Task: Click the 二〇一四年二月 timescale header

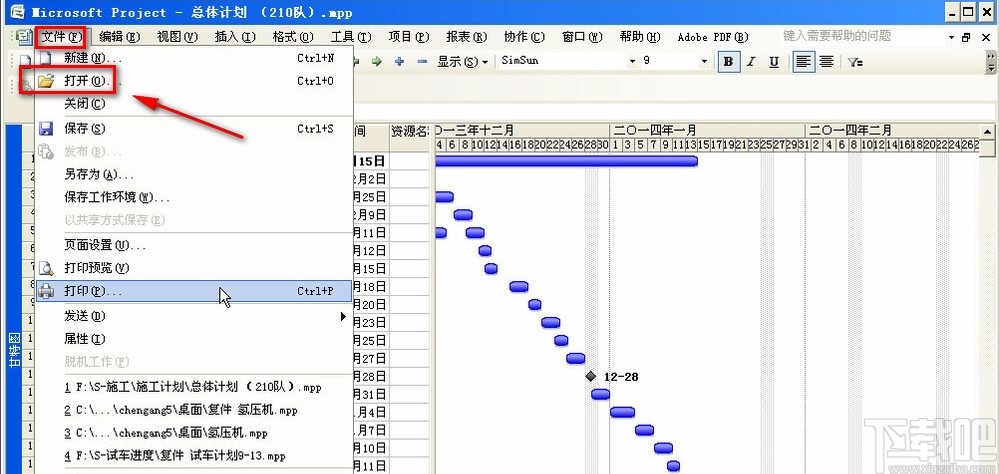Action: (892, 130)
